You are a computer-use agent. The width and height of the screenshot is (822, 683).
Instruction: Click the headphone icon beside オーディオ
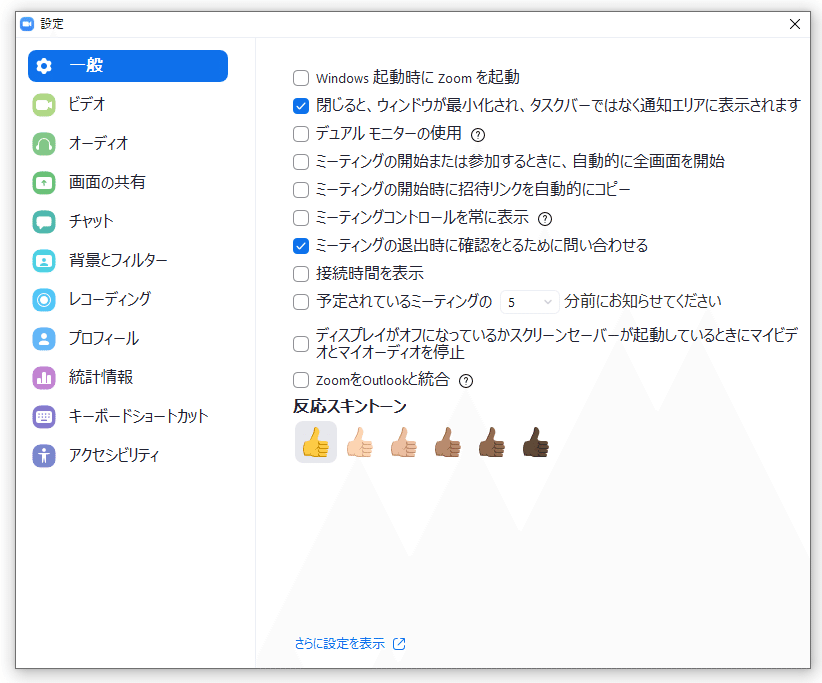point(44,144)
